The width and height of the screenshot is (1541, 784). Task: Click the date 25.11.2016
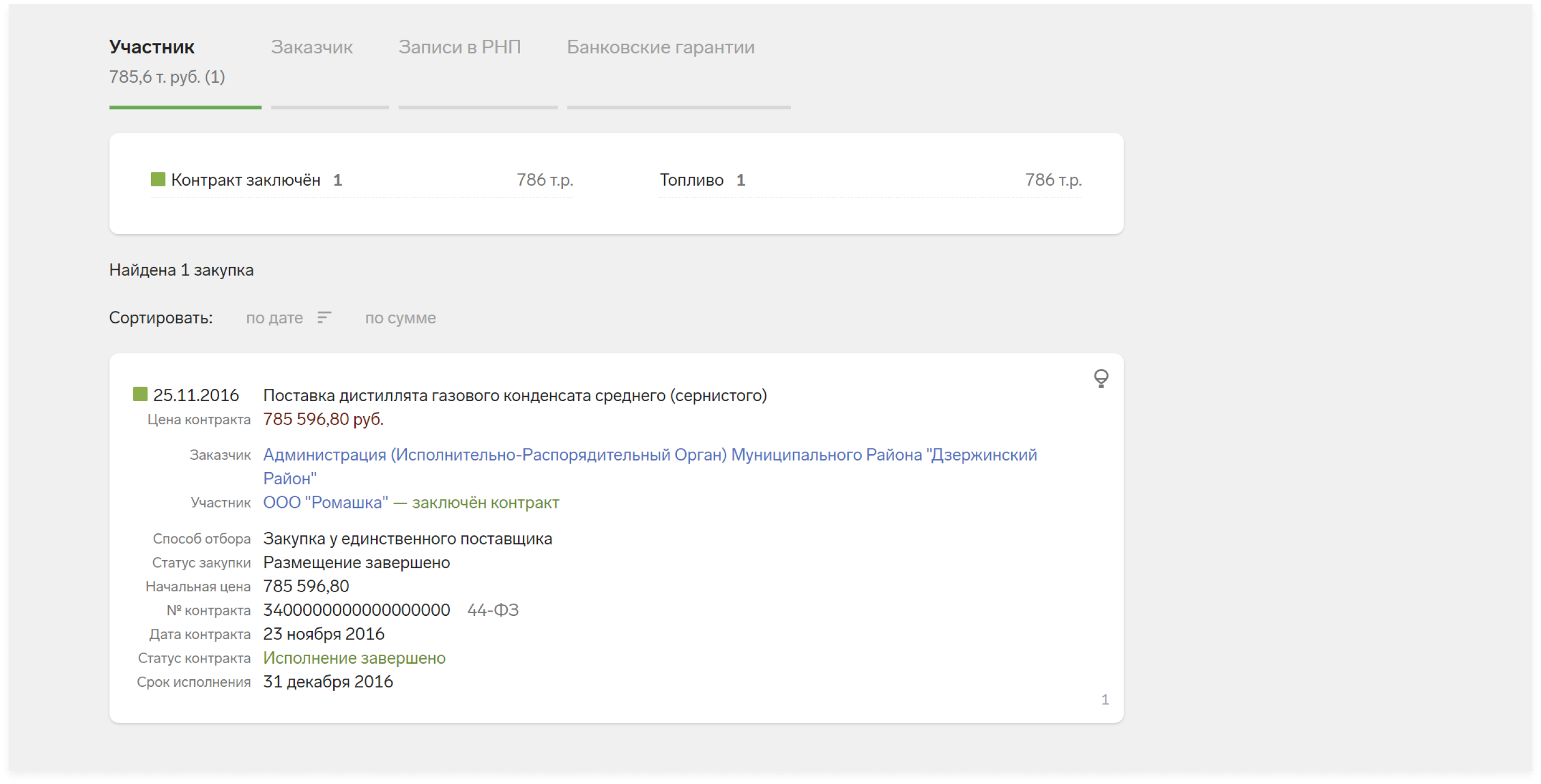point(196,395)
